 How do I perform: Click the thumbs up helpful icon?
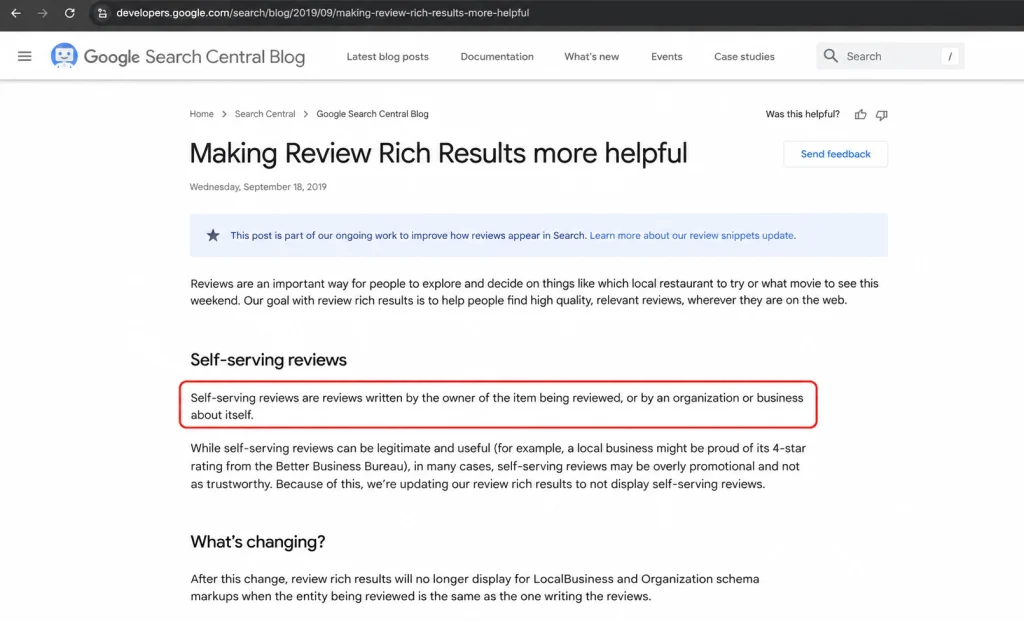click(x=861, y=115)
